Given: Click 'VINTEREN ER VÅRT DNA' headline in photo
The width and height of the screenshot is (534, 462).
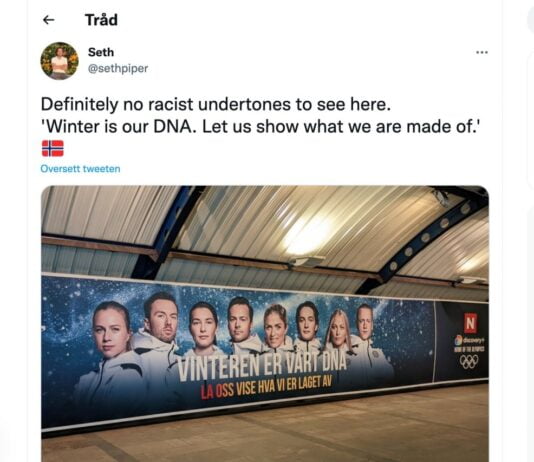Looking at the screenshot, I should click(x=262, y=366).
